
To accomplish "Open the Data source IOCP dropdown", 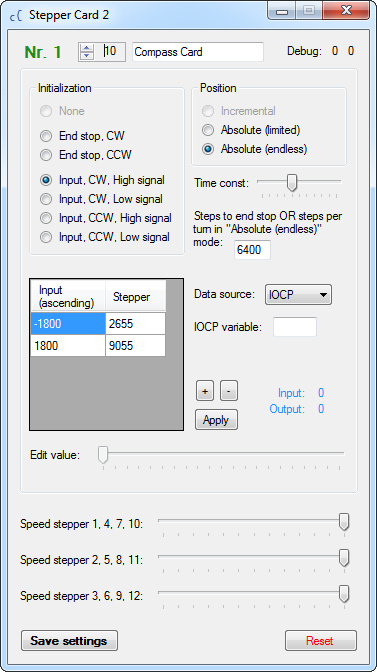I will coord(298,294).
